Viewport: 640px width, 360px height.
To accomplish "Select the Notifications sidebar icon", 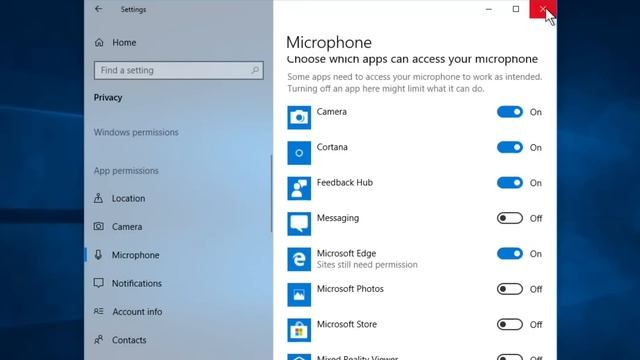I will [98, 283].
